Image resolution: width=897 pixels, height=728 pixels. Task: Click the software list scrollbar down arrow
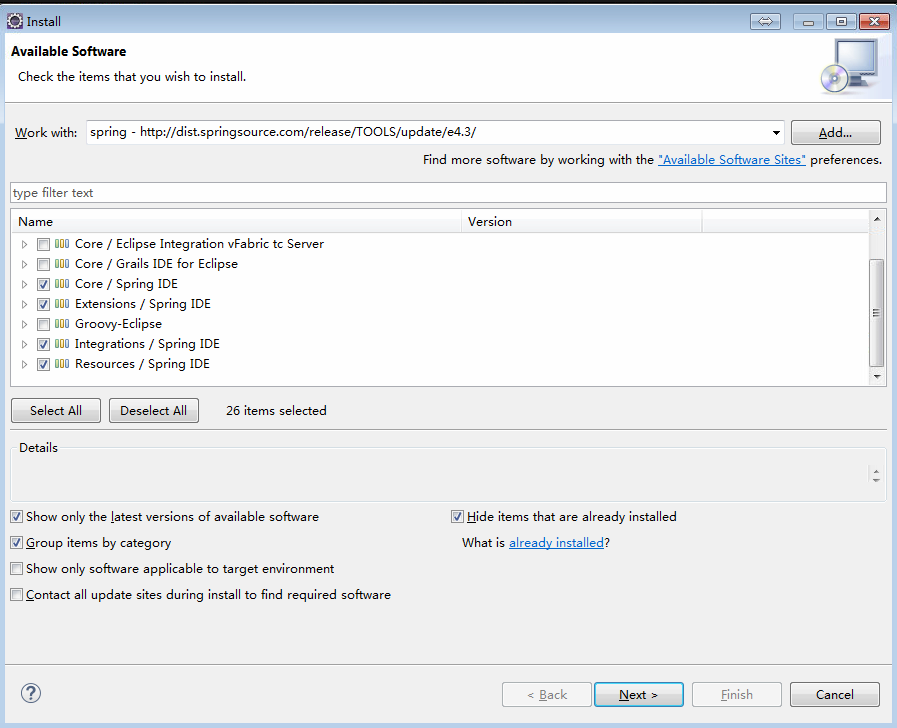876,376
